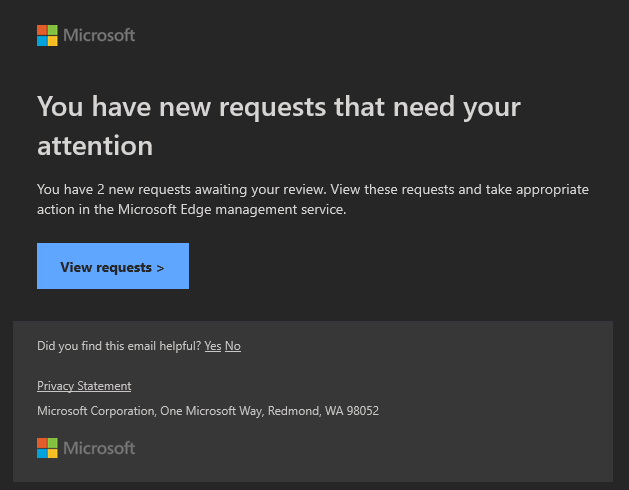Click the green square in the footer Microsoft logo
The width and height of the screenshot is (629, 490).
pos(53,442)
